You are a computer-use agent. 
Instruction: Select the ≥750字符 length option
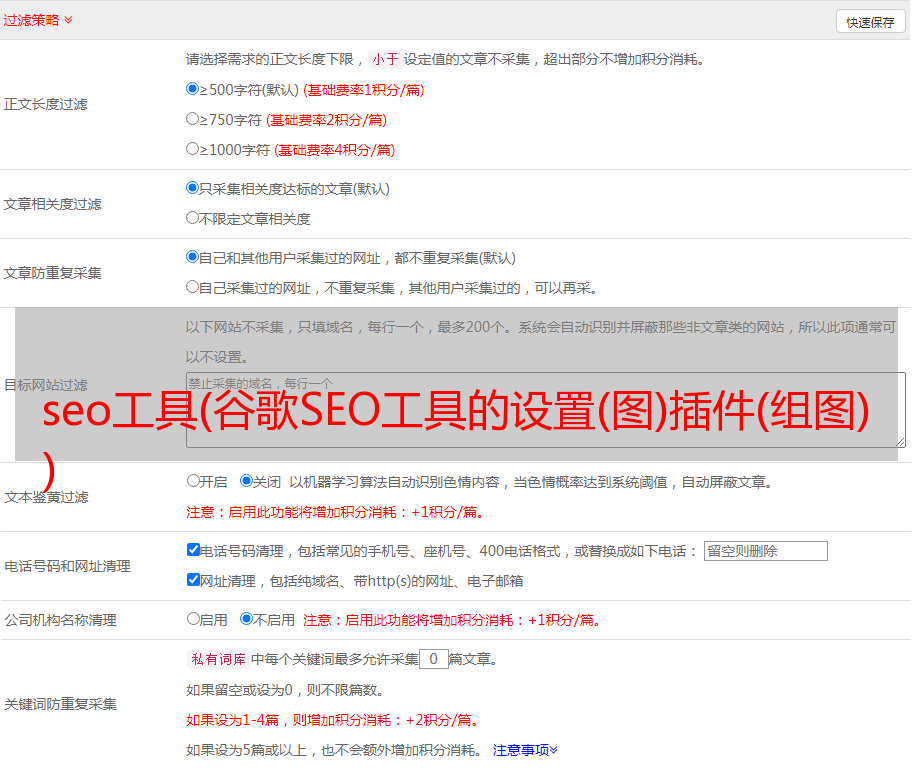[192, 119]
